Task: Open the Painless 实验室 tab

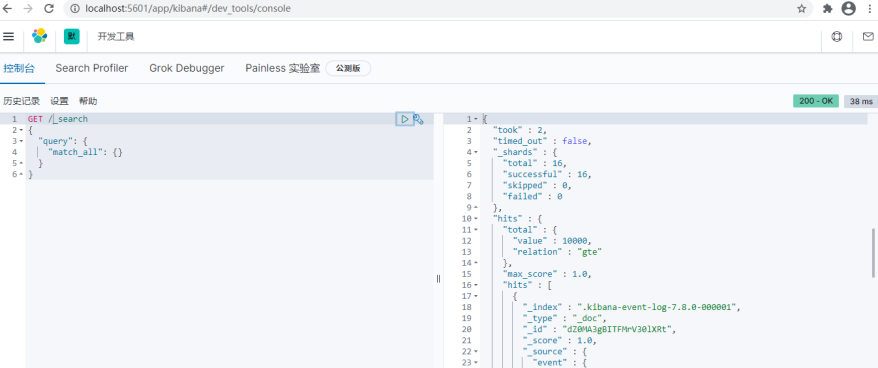Action: coord(283,68)
